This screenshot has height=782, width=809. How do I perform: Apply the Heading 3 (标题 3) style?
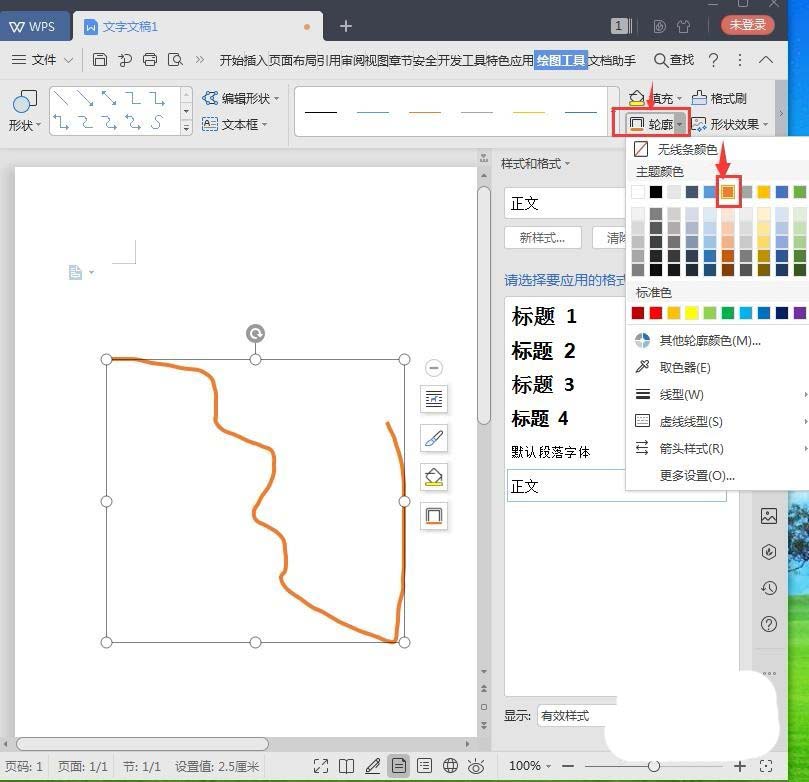tap(543, 385)
